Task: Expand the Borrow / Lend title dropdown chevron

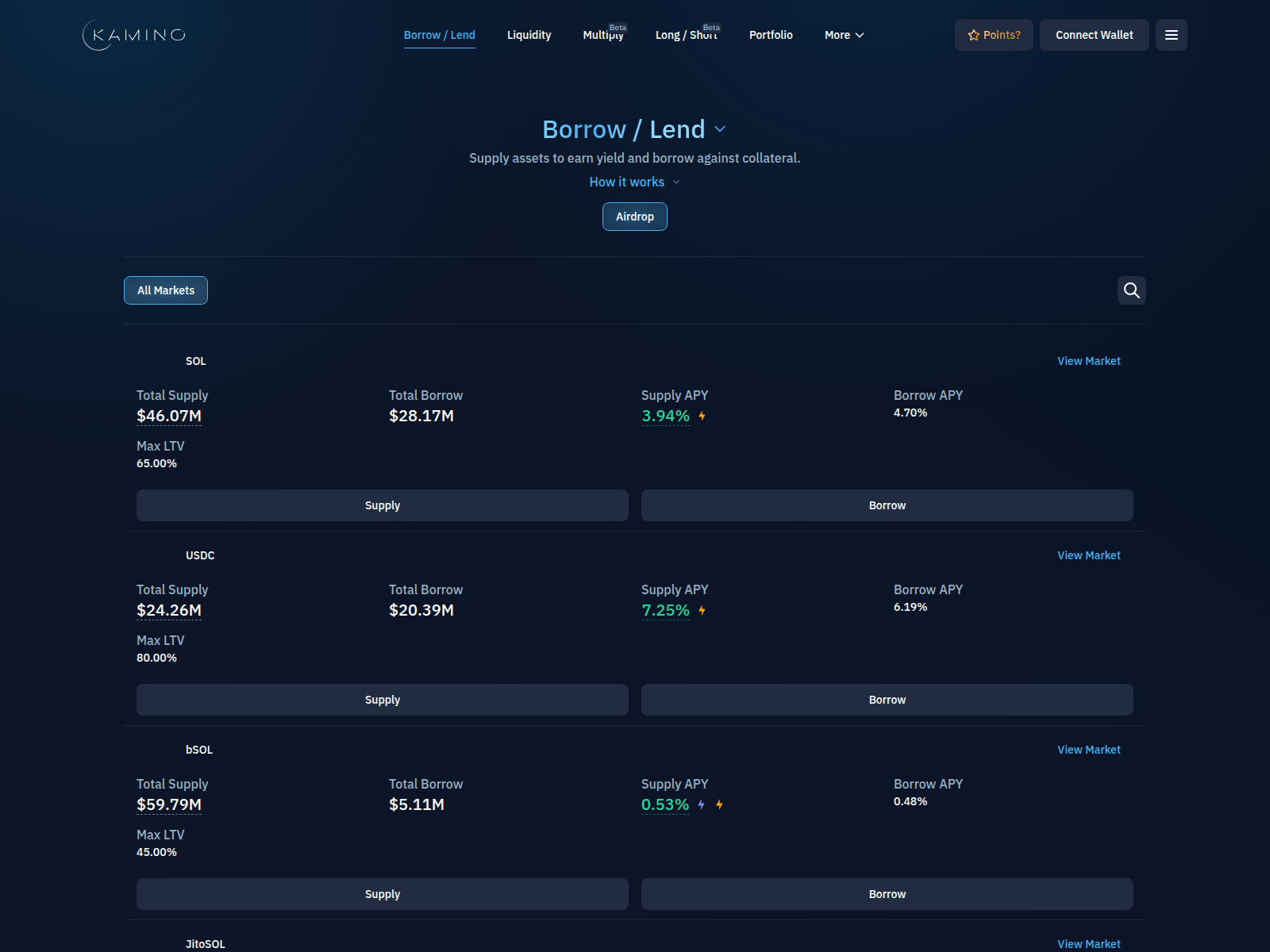Action: coord(720,129)
